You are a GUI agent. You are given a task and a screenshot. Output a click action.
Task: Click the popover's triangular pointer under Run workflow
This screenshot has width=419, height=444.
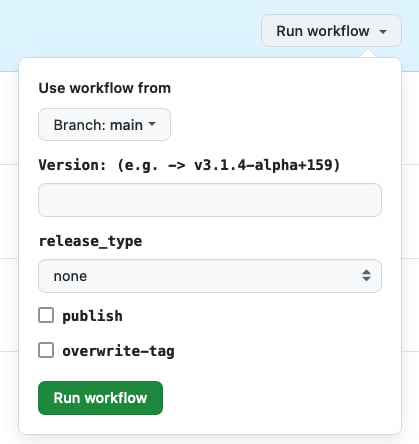pos(368,53)
